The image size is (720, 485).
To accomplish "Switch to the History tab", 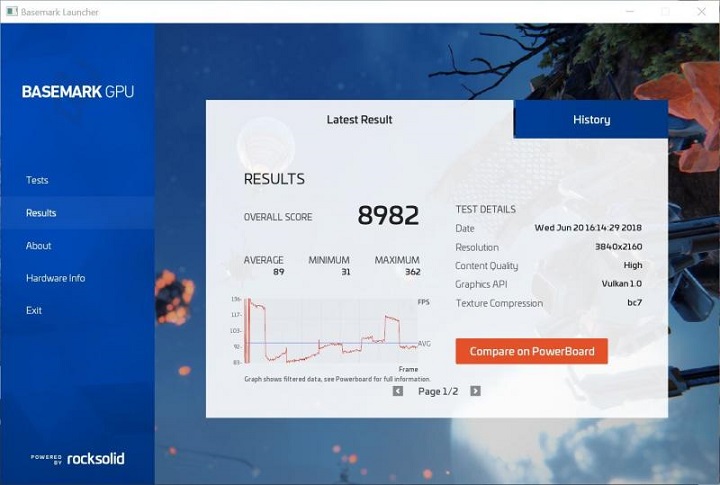I will tap(591, 120).
